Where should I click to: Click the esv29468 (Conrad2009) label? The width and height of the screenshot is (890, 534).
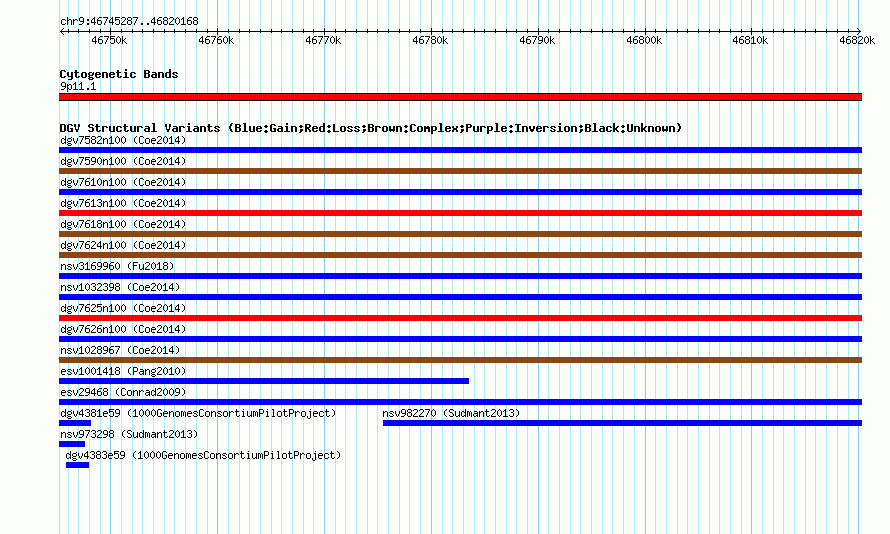coord(123,392)
